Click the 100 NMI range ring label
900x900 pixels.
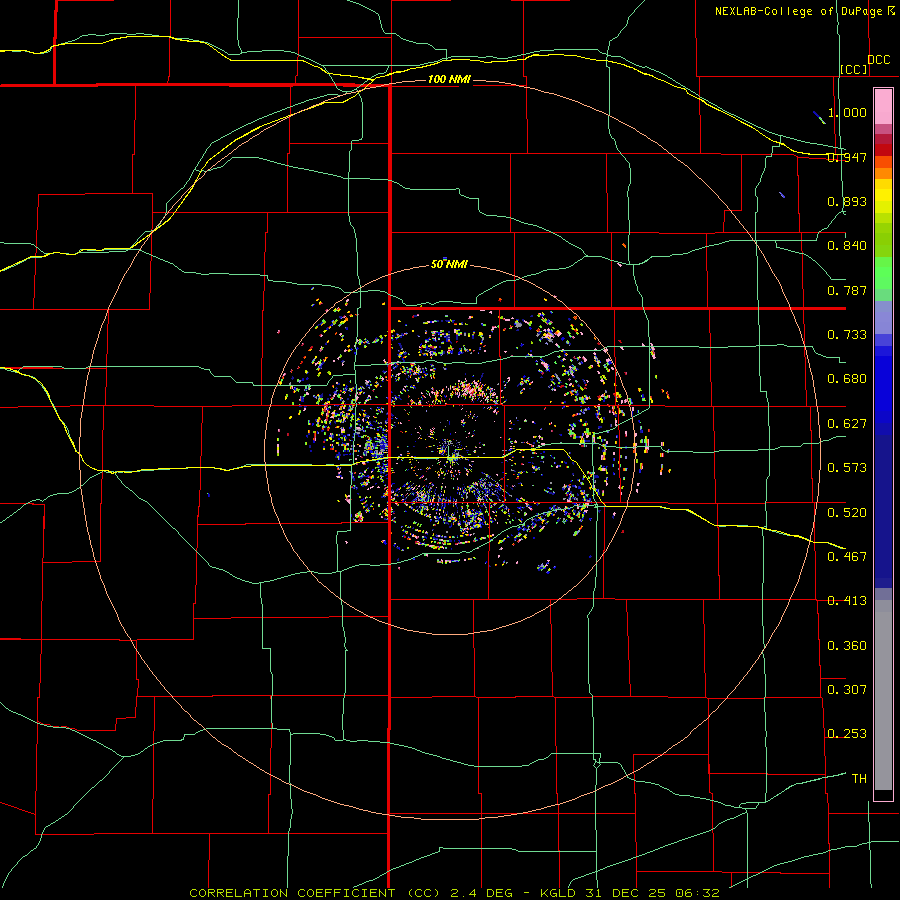[449, 79]
